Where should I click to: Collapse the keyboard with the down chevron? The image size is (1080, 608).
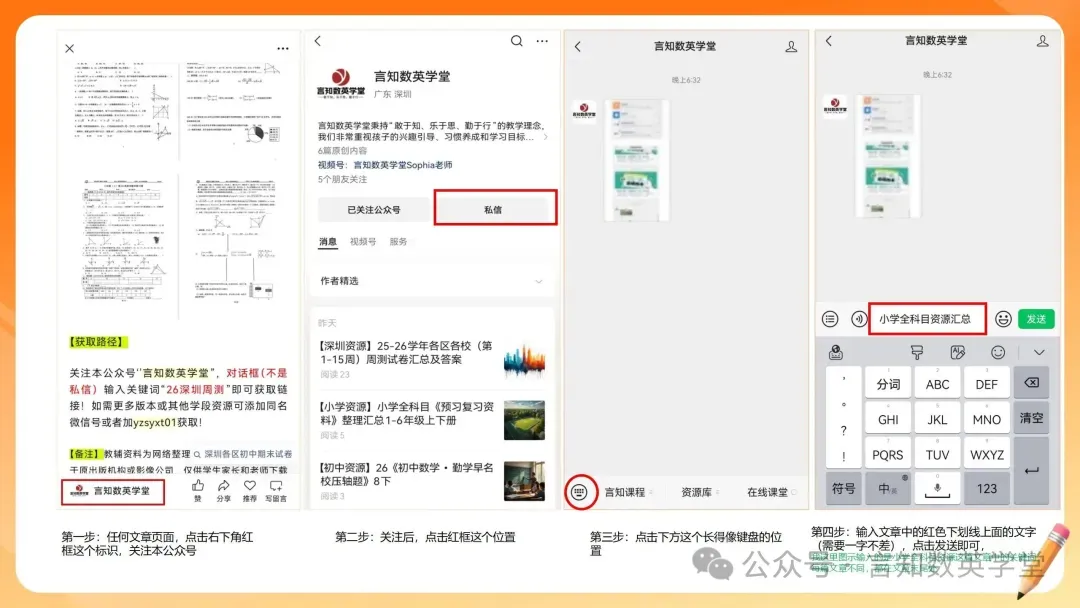(1039, 353)
